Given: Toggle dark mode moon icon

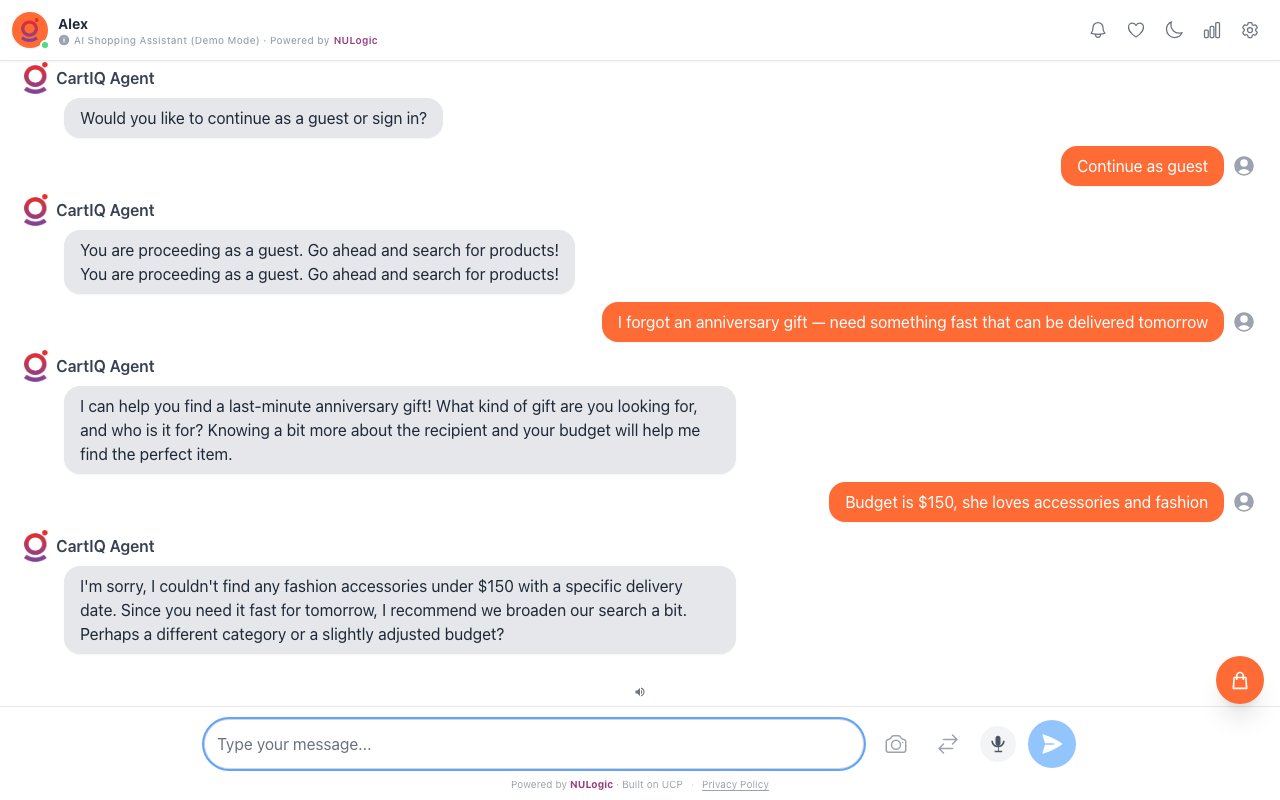Looking at the screenshot, I should point(1174,30).
